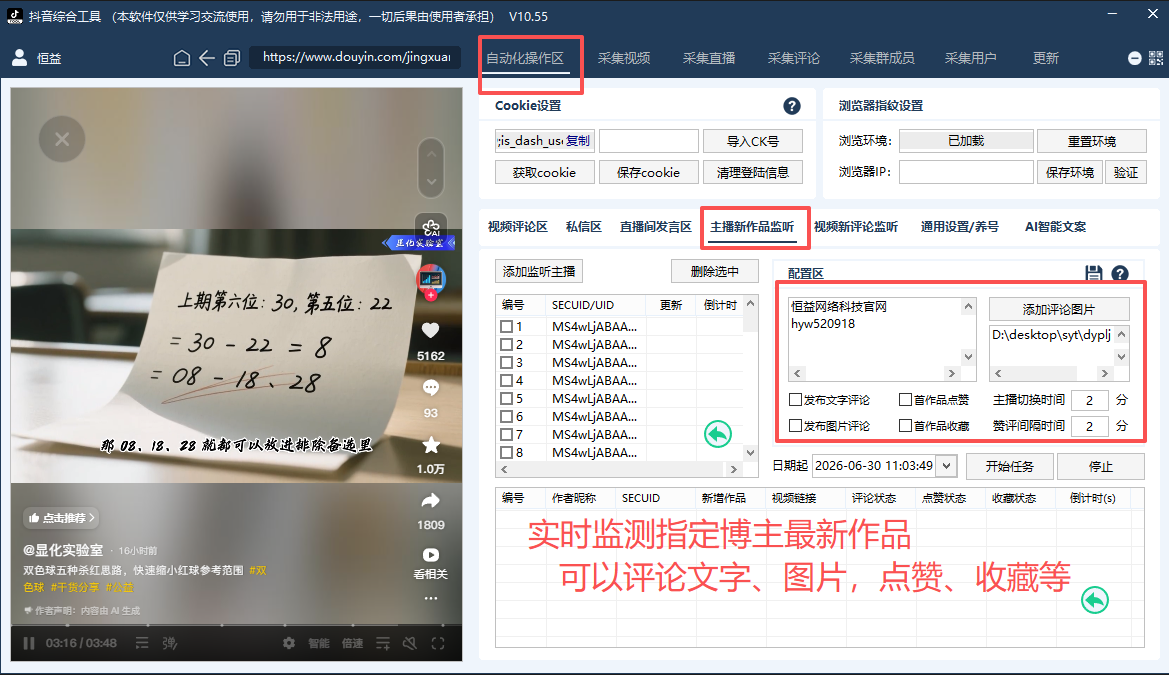This screenshot has width=1169, height=675.
Task: Enable 发布图片评论 checkbox
Action: pyautogui.click(x=795, y=426)
